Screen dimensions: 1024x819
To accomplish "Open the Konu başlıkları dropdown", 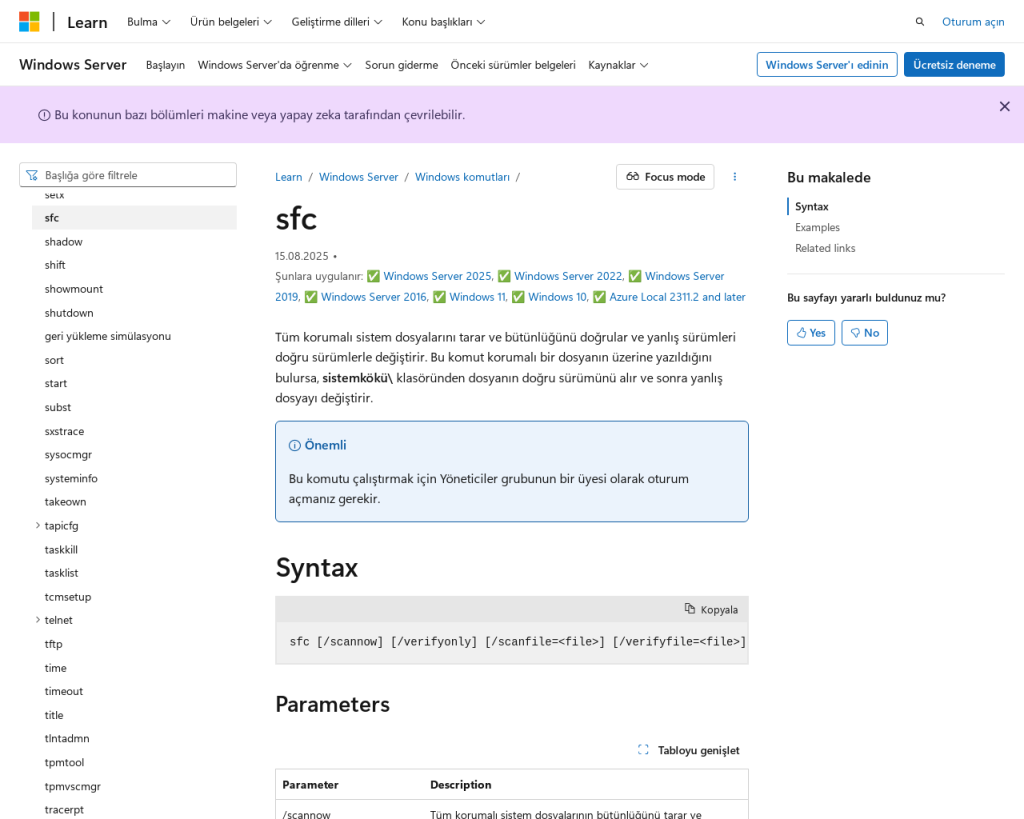I will click(x=443, y=22).
